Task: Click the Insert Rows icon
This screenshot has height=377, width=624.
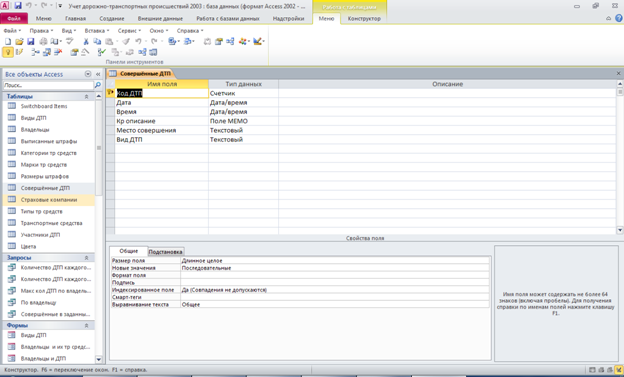Action: [35, 52]
